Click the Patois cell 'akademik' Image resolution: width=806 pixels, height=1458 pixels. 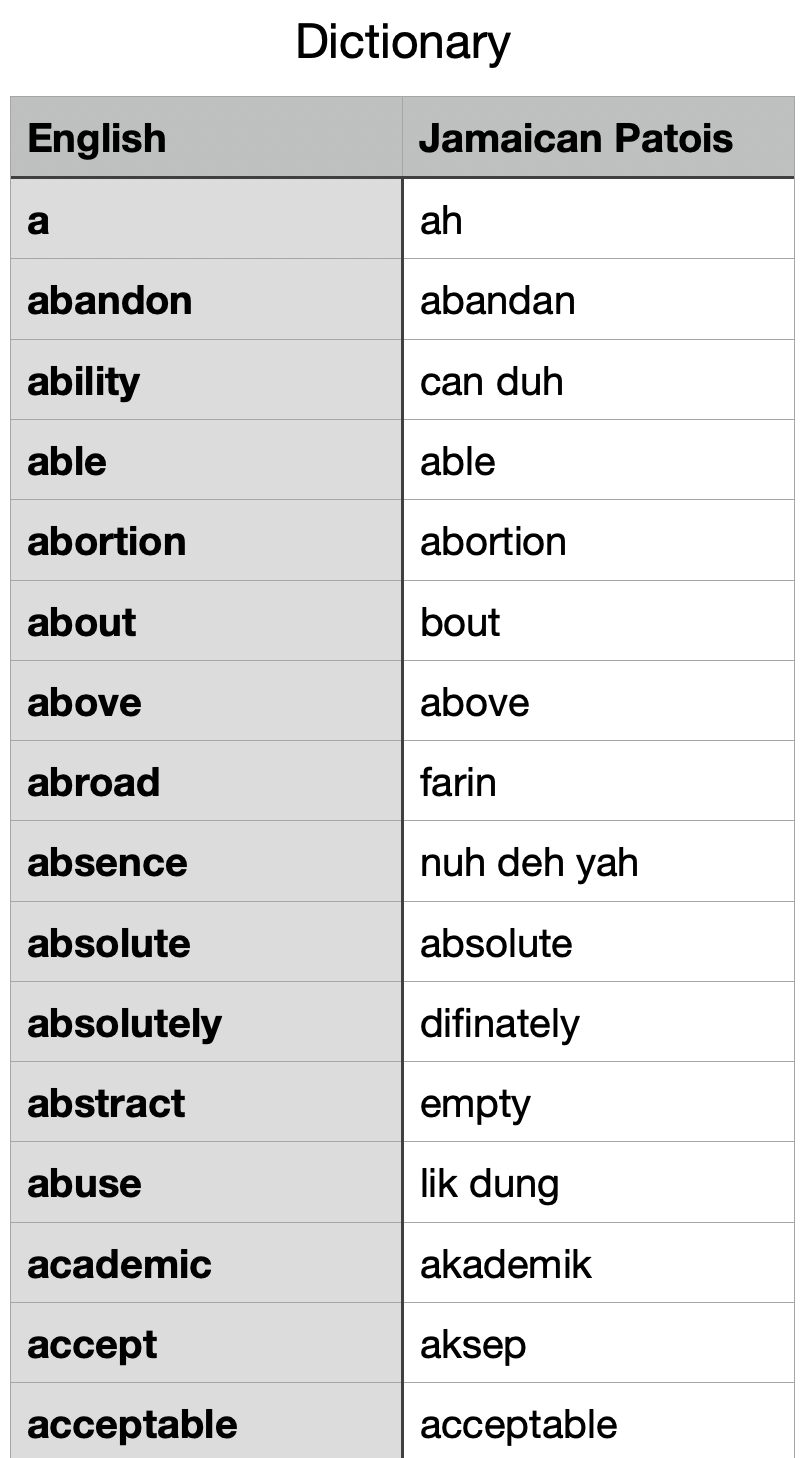506,1264
